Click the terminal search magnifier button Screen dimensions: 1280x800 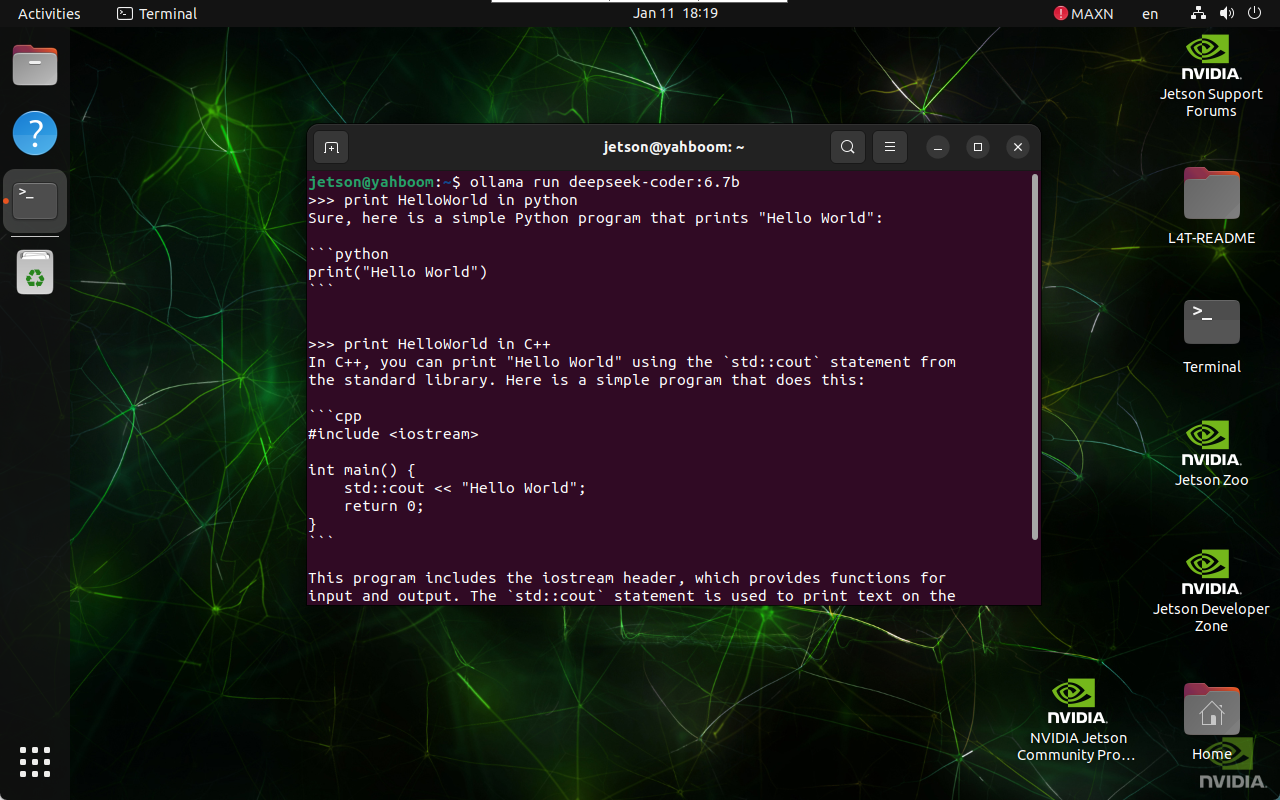pyautogui.click(x=847, y=147)
